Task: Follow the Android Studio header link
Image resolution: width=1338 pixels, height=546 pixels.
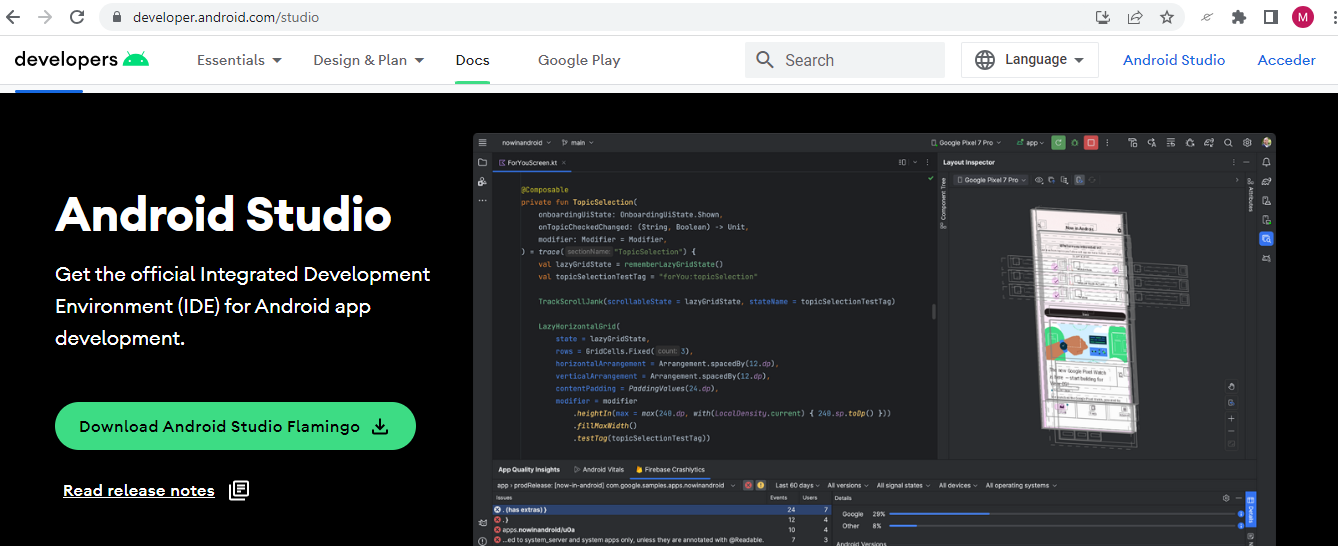Action: click(x=1174, y=60)
